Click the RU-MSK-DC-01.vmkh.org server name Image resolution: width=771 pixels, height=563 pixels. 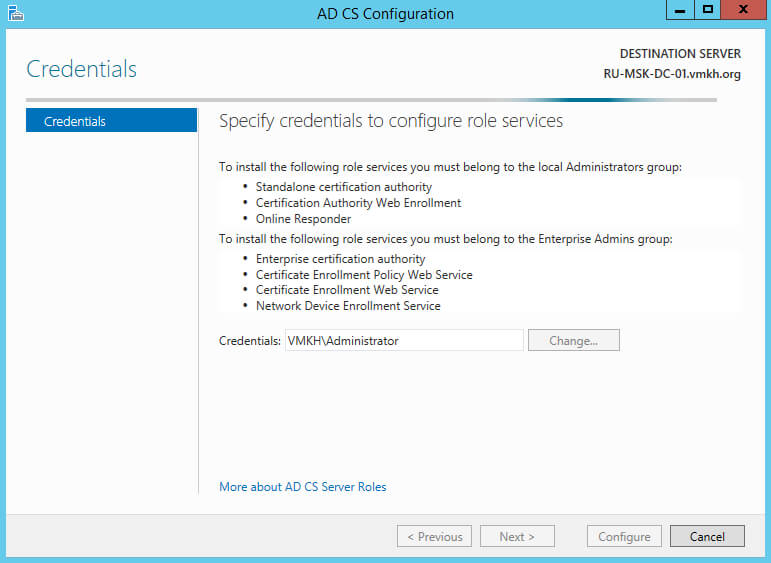(x=672, y=74)
